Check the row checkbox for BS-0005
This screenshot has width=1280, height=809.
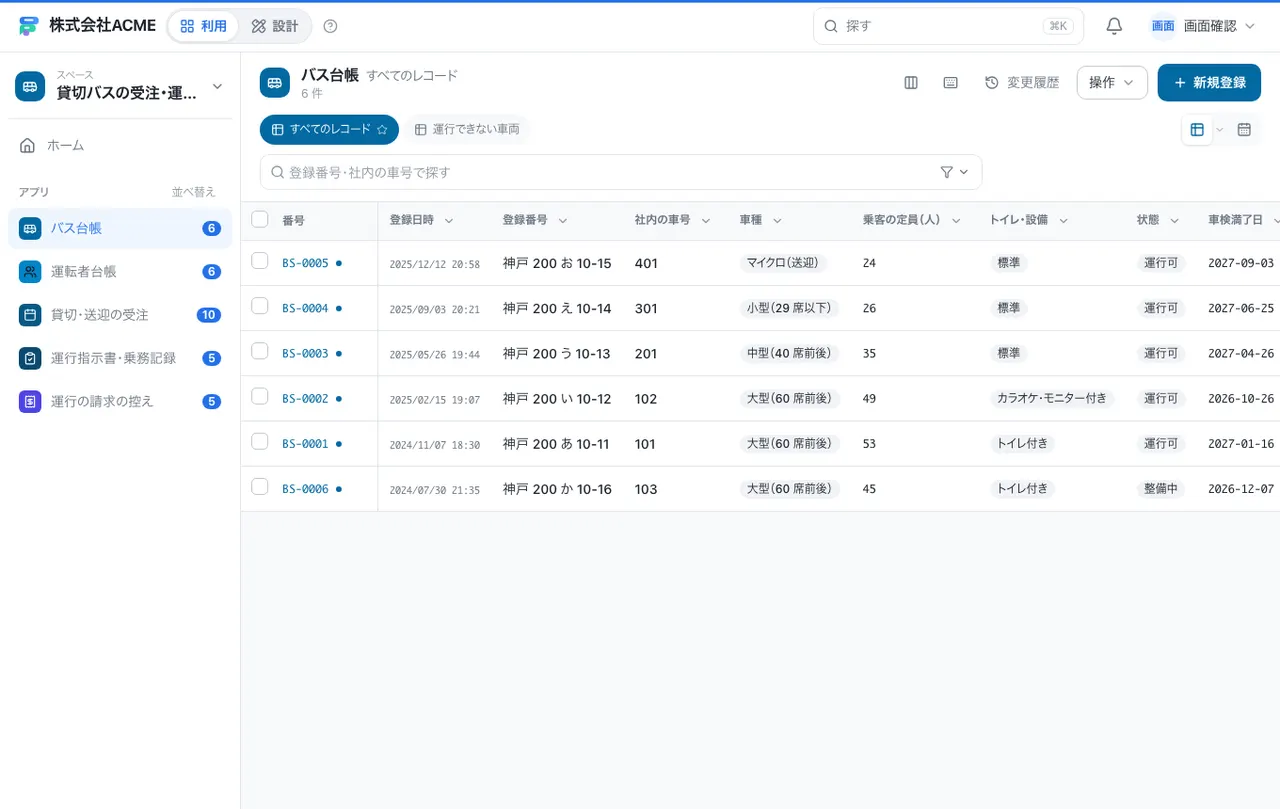point(260,261)
